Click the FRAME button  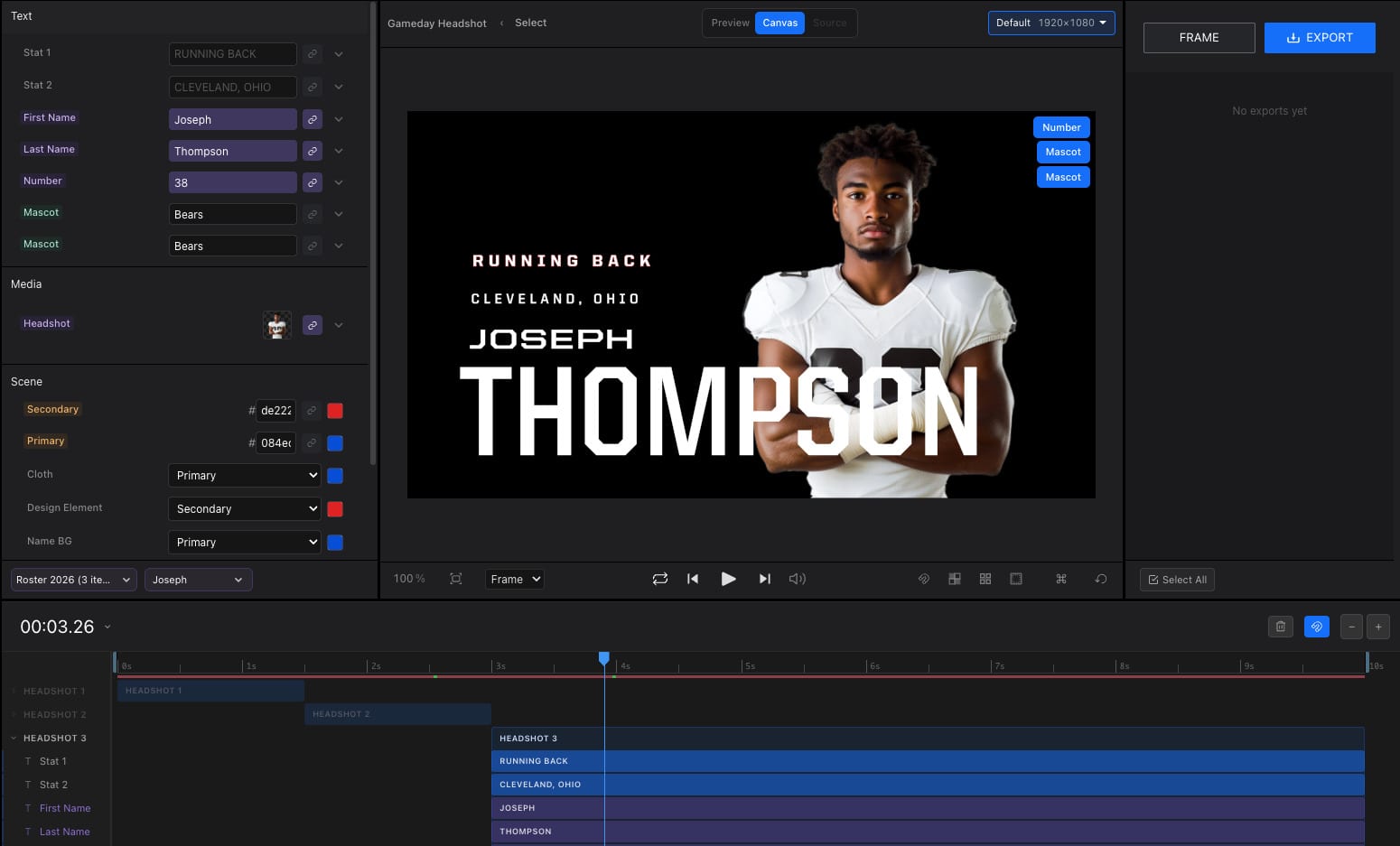[1199, 38]
